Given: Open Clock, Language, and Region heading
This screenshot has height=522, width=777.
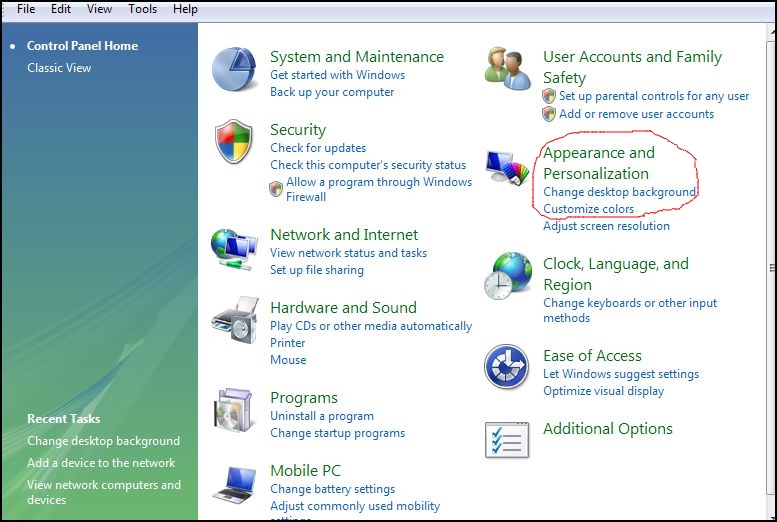Looking at the screenshot, I should (x=616, y=274).
